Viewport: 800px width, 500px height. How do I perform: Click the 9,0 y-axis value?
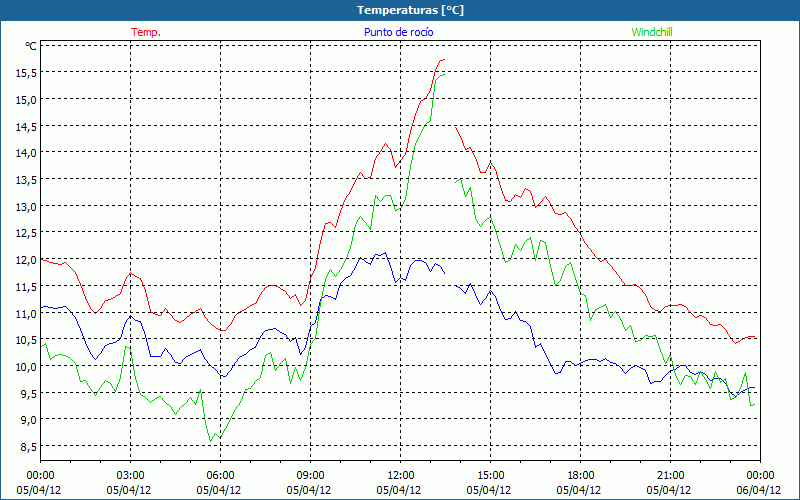tap(28, 420)
